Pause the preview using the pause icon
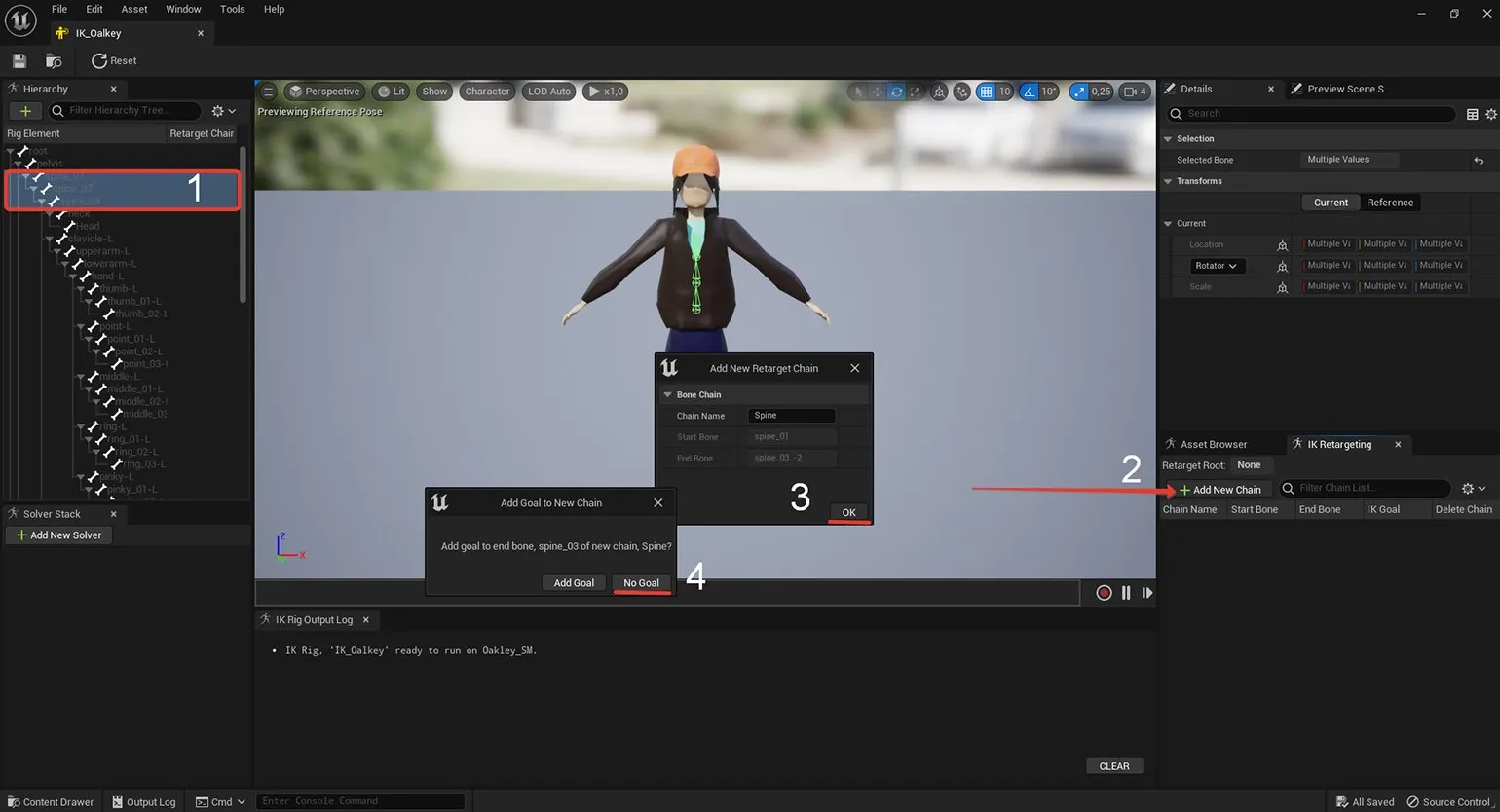This screenshot has width=1500, height=812. [x=1126, y=593]
